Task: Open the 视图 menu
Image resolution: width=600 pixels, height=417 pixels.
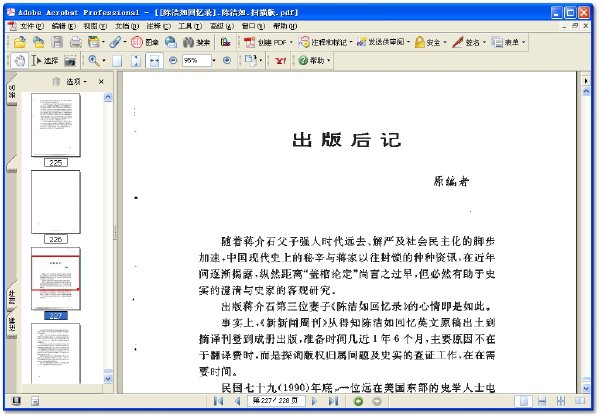Action: (95, 26)
